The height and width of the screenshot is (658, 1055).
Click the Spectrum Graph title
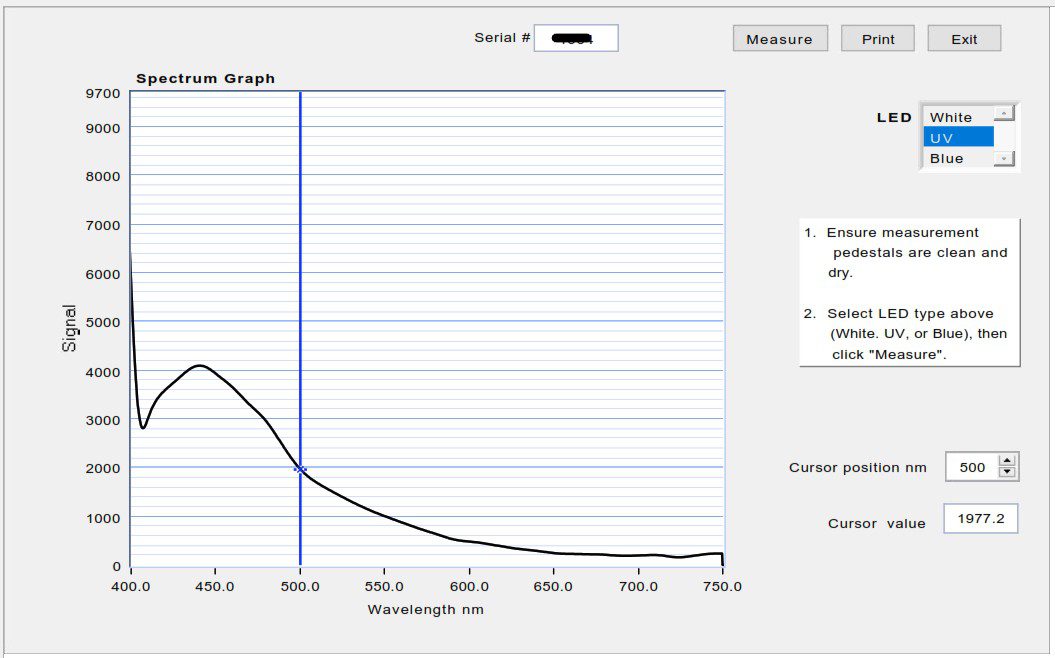pos(205,78)
